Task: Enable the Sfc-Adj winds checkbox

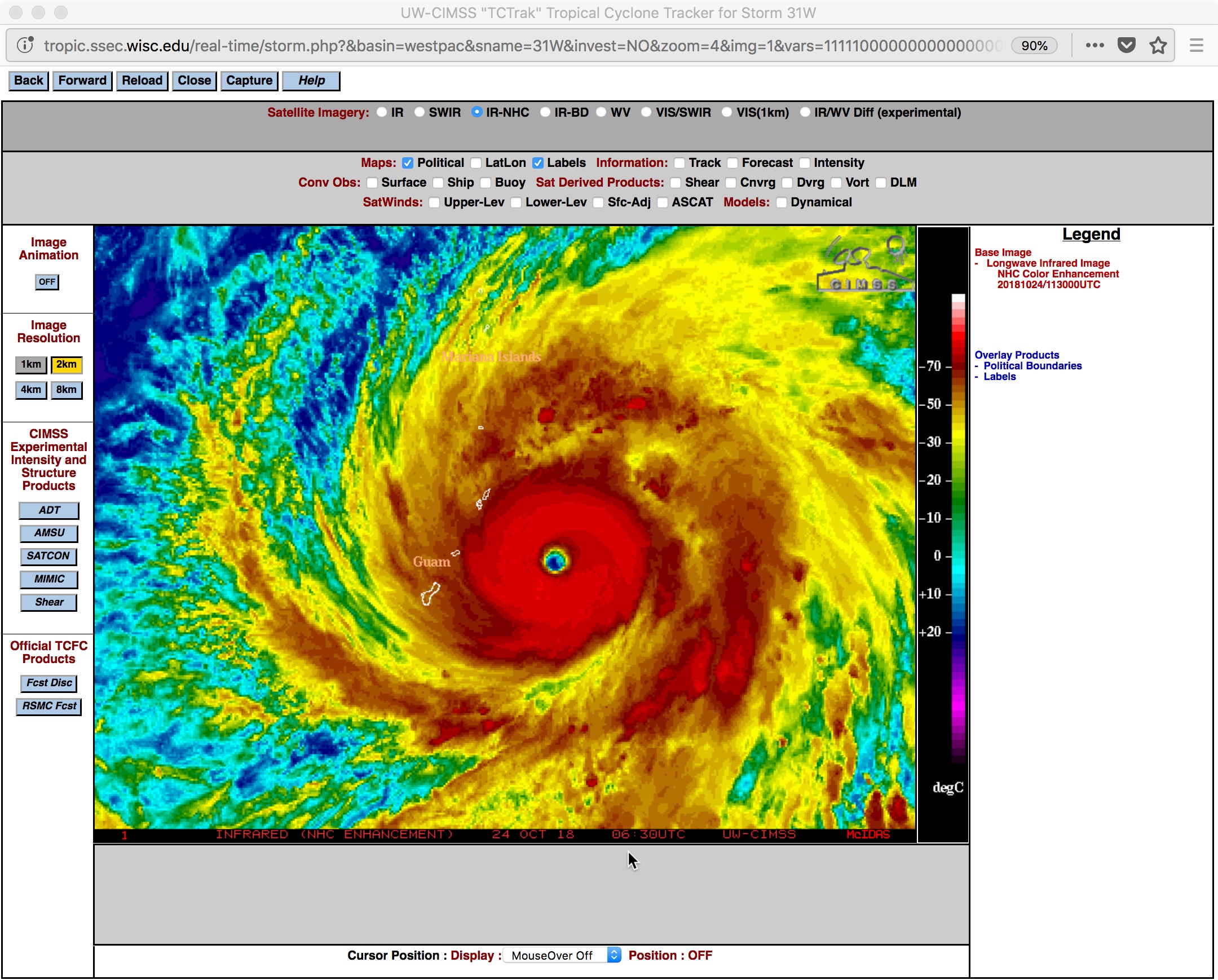Action: click(x=598, y=202)
